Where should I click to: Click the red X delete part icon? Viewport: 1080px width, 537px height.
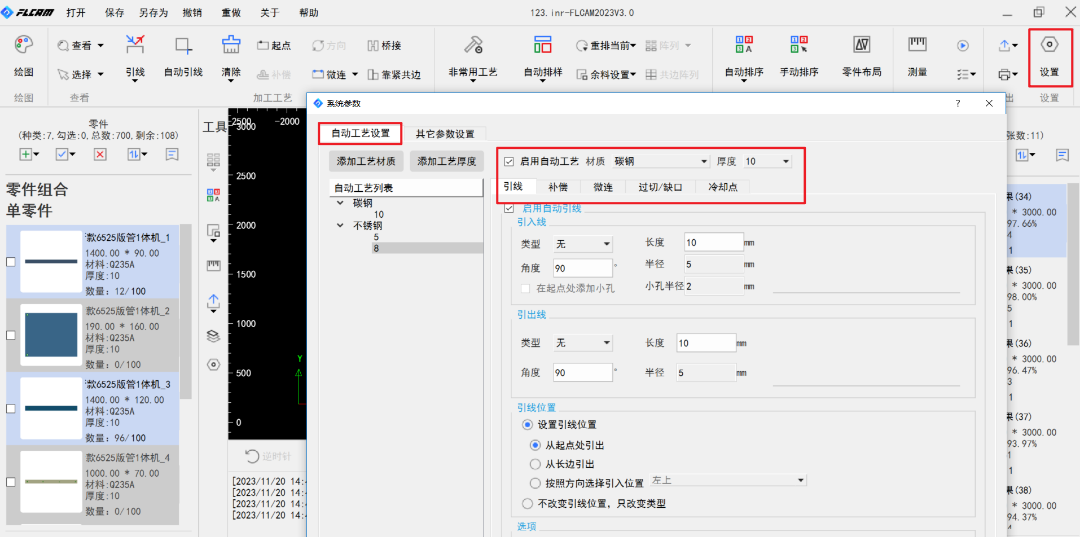(100, 154)
